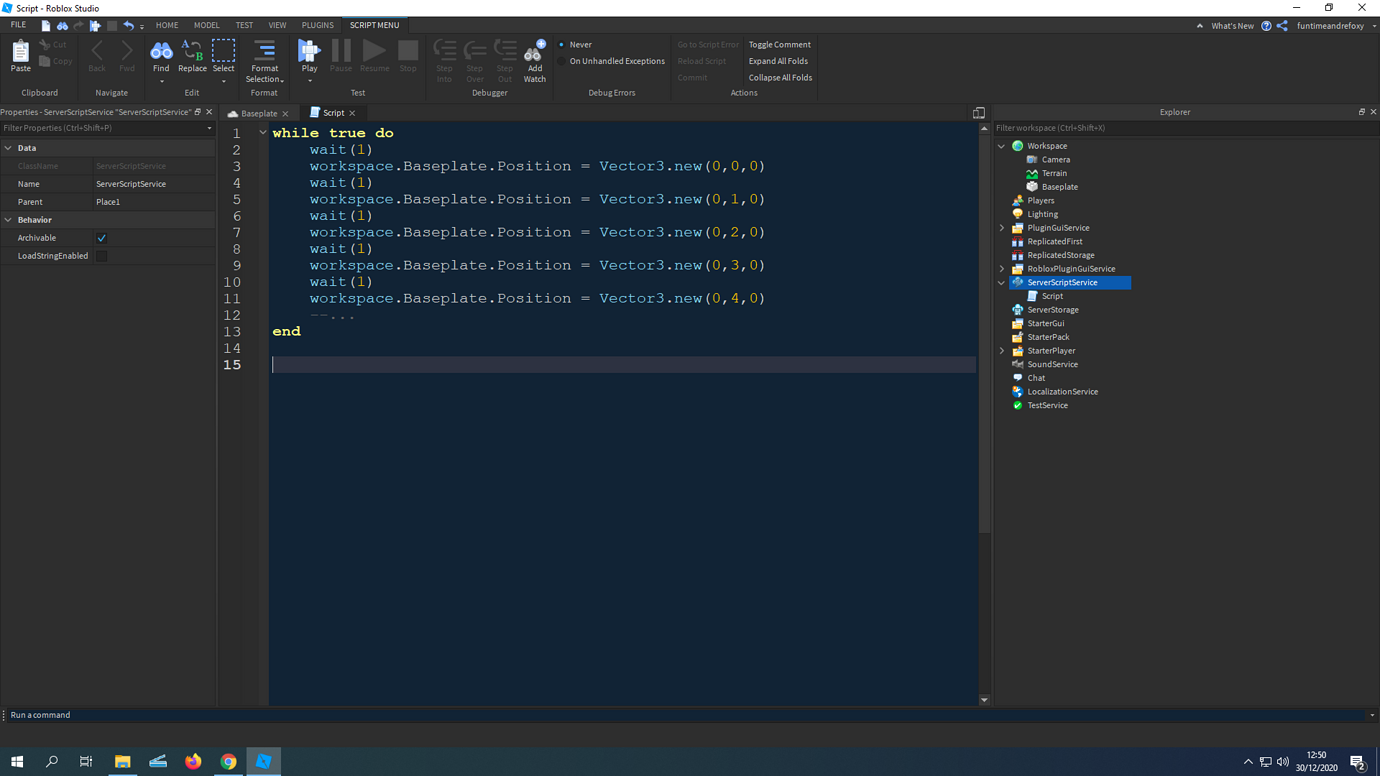The image size is (1380, 776).
Task: Expand the PluginGuiService tree item
Action: pos(1001,227)
